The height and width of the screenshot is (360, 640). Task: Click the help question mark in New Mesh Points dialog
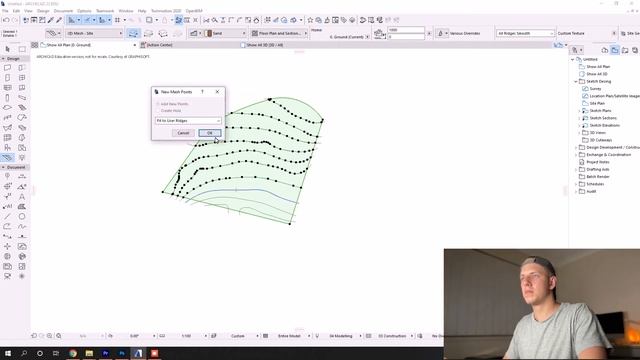[x=202, y=92]
